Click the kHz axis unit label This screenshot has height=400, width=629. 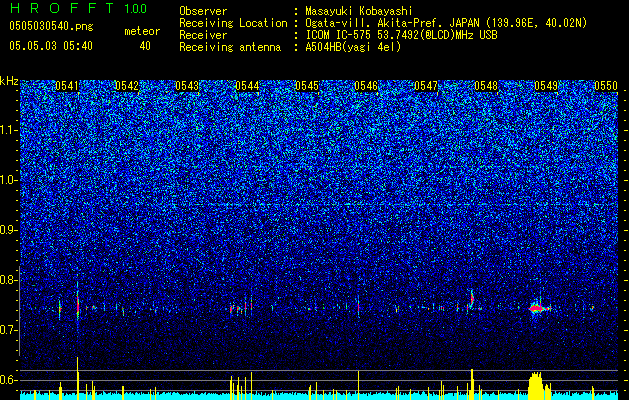9,81
